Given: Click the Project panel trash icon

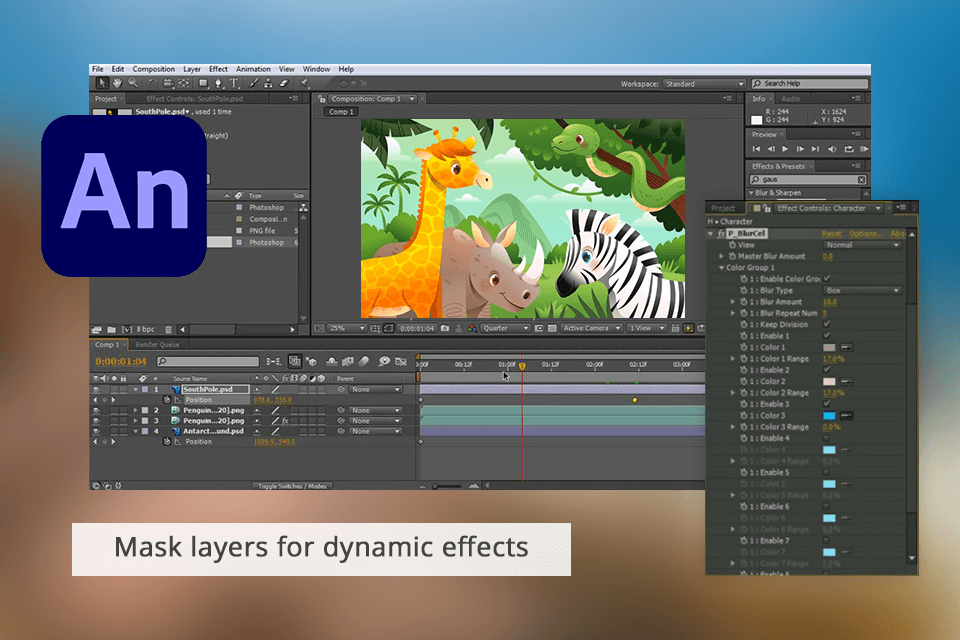Looking at the screenshot, I should click(168, 329).
